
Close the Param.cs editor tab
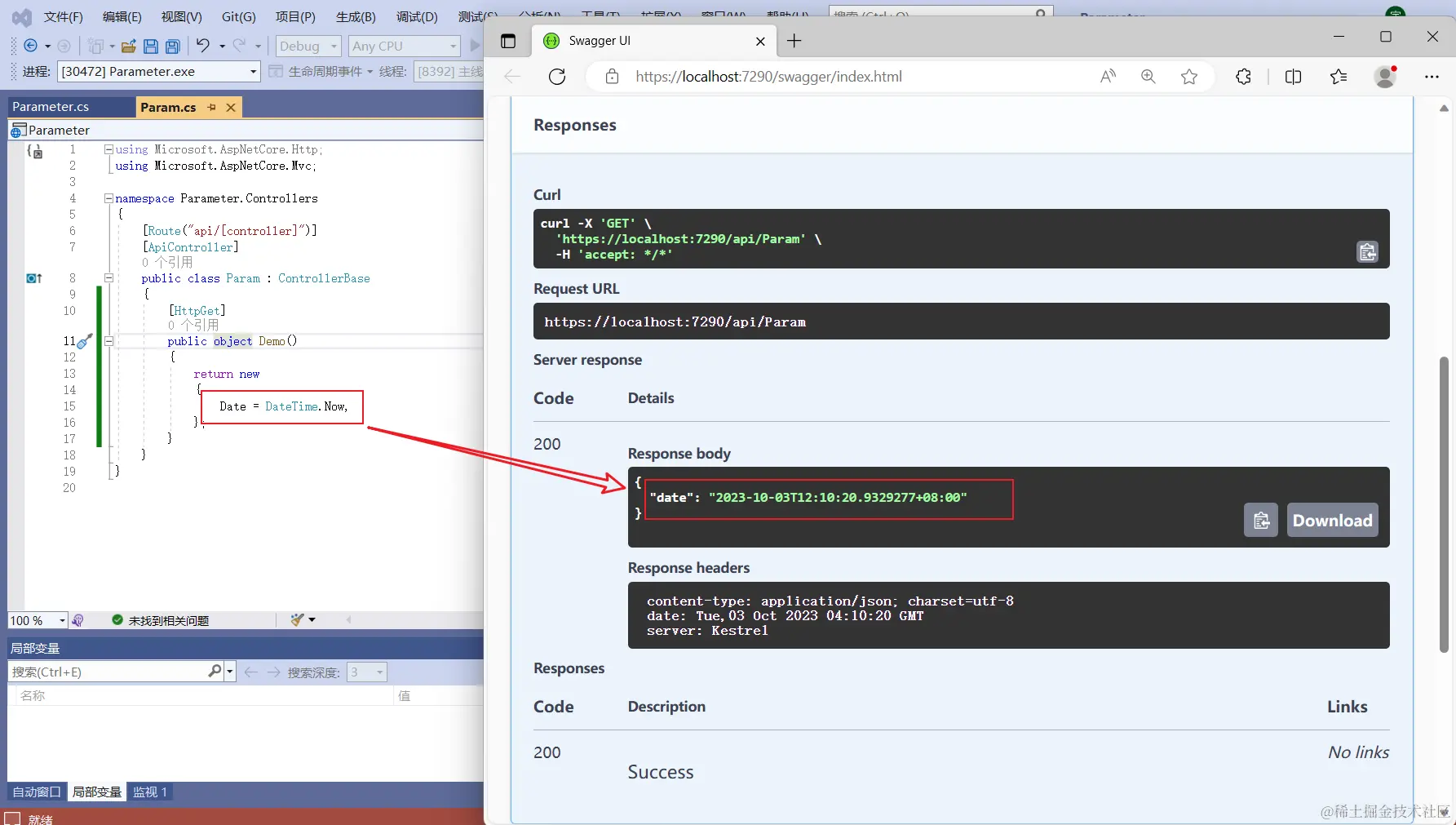[231, 107]
